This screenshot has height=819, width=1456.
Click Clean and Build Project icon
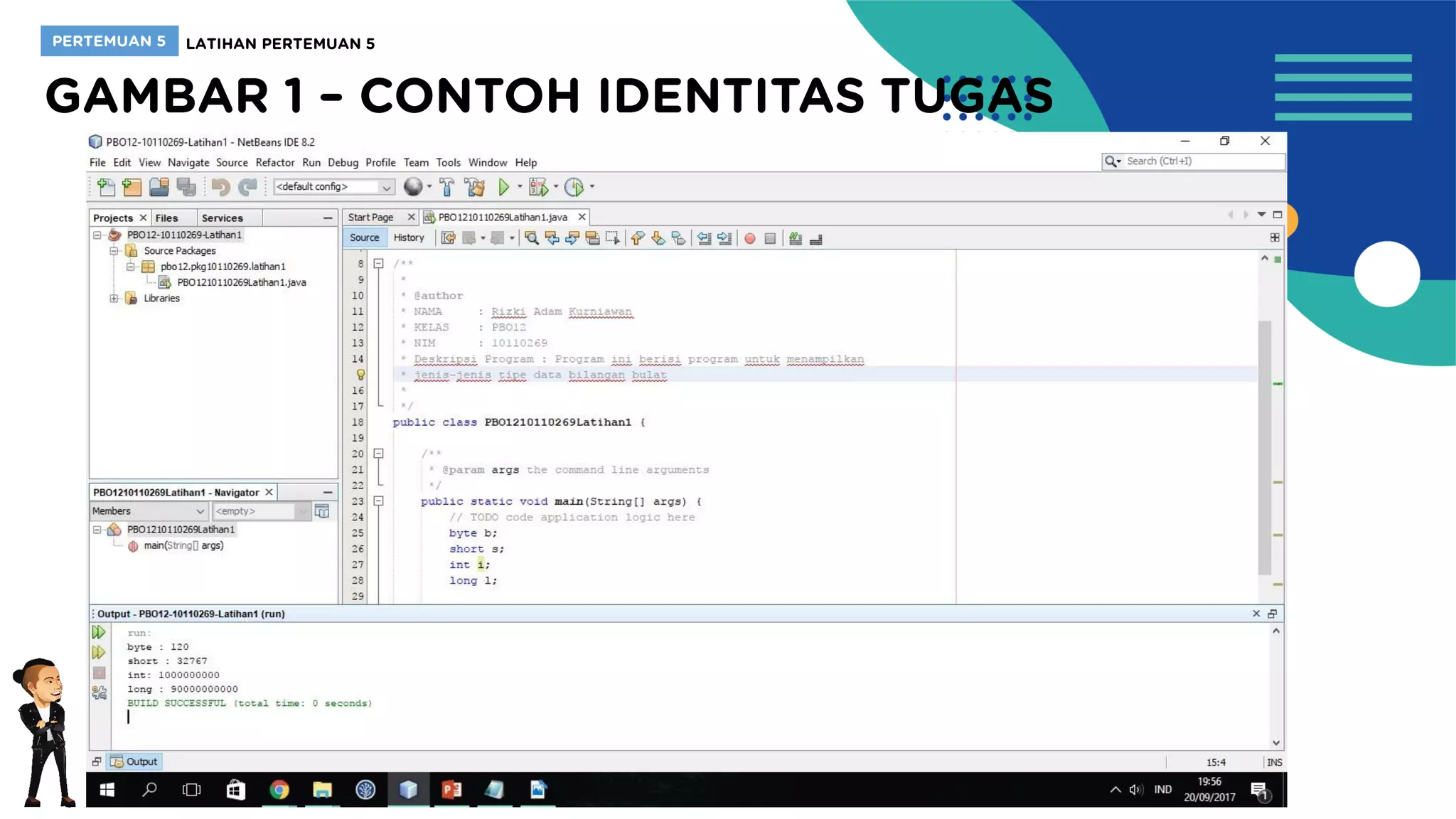pos(474,187)
